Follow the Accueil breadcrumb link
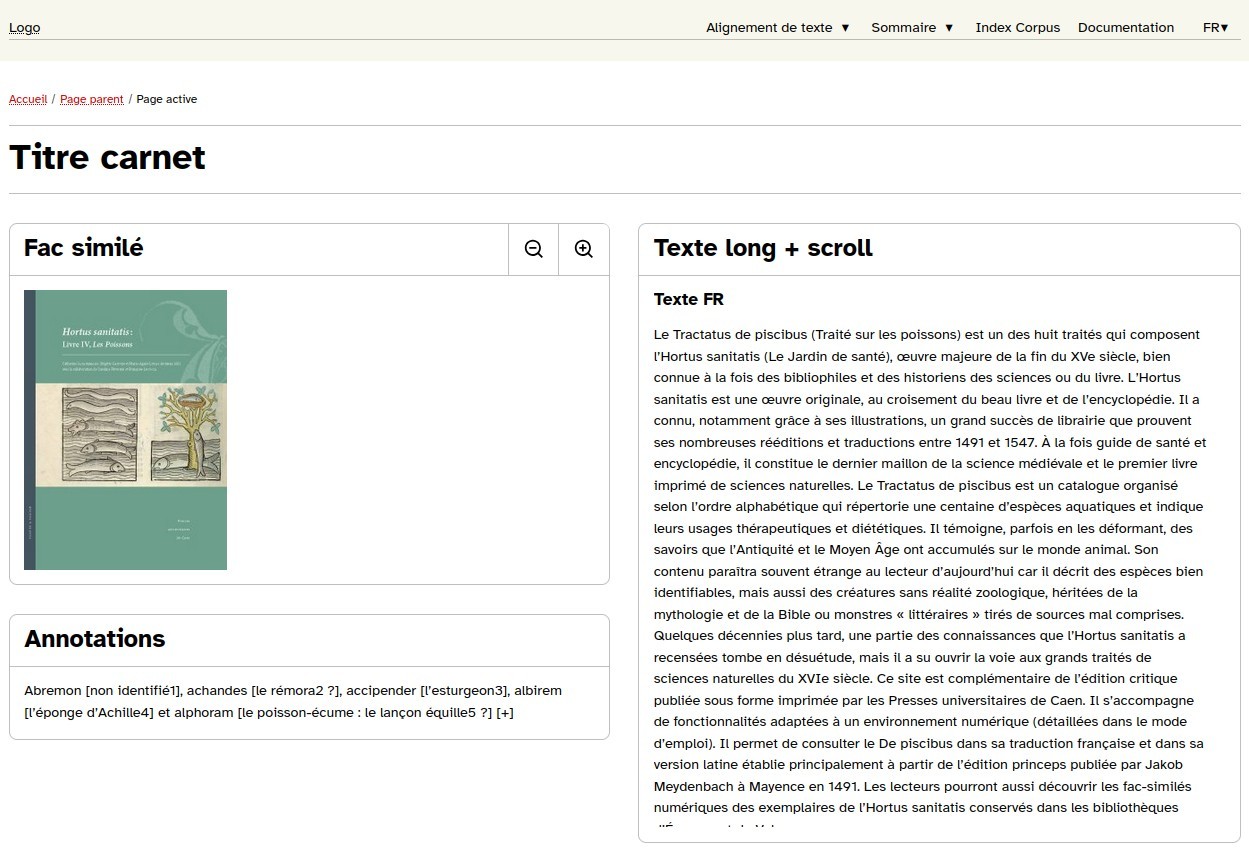Screen dimensions: 1249x851 coord(28,99)
